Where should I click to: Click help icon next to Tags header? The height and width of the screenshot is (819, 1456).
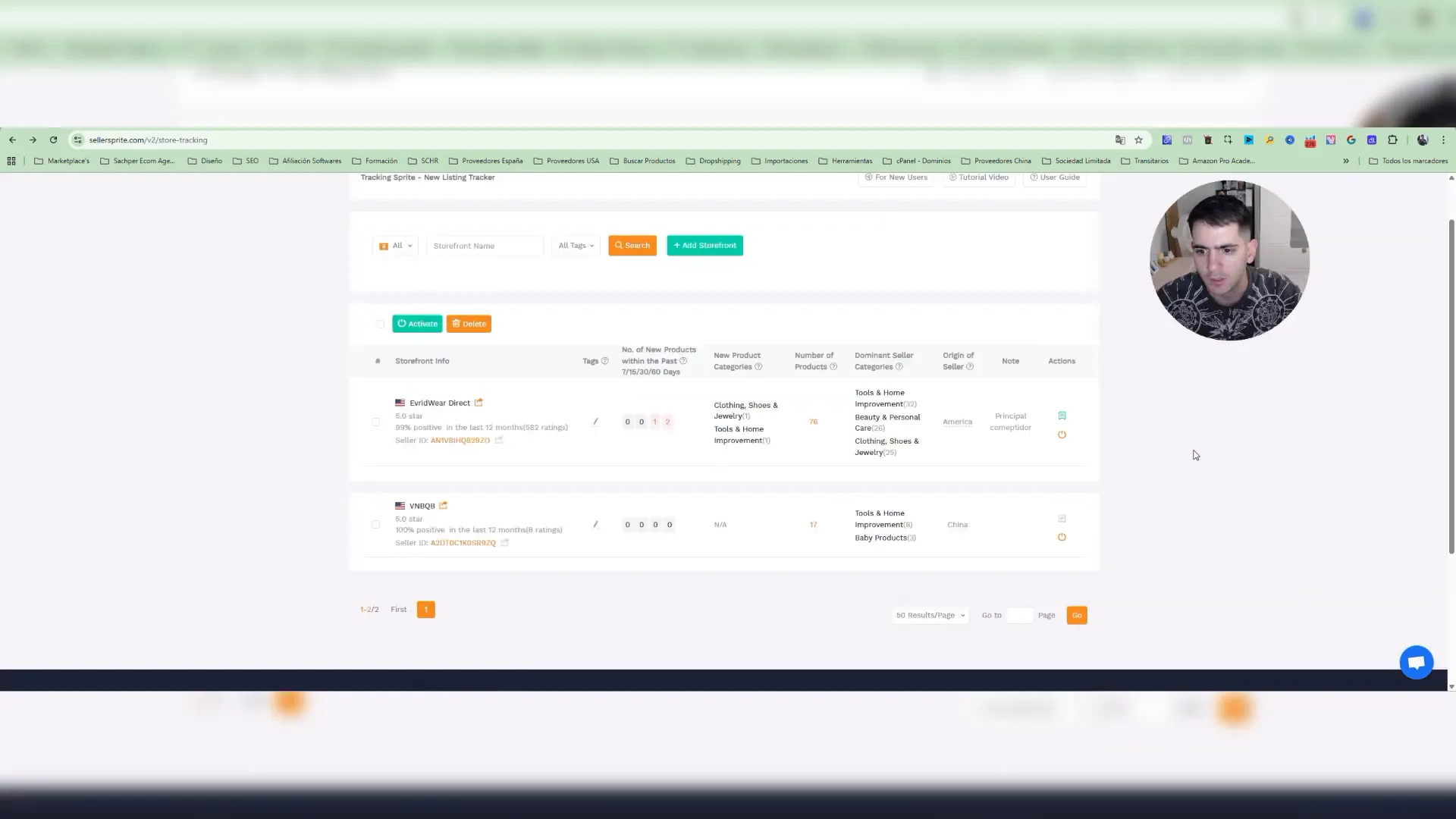click(x=604, y=361)
